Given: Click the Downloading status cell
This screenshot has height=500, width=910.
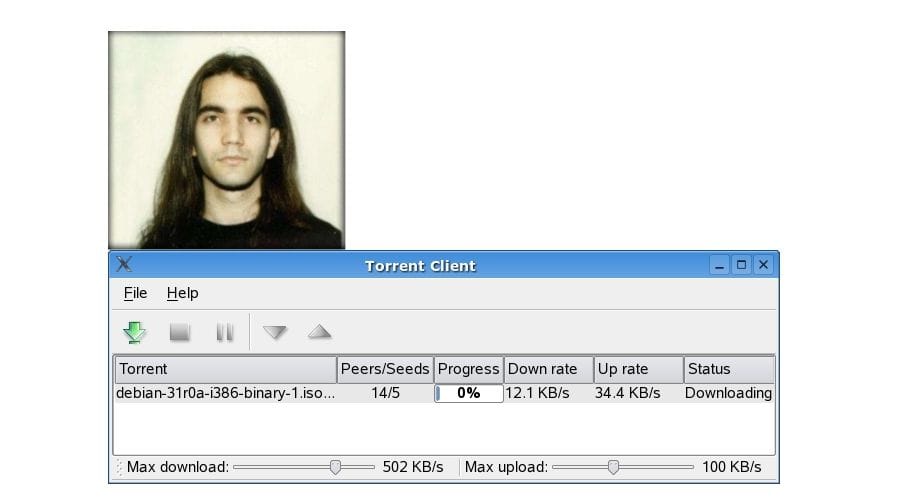Looking at the screenshot, I should click(x=728, y=393).
